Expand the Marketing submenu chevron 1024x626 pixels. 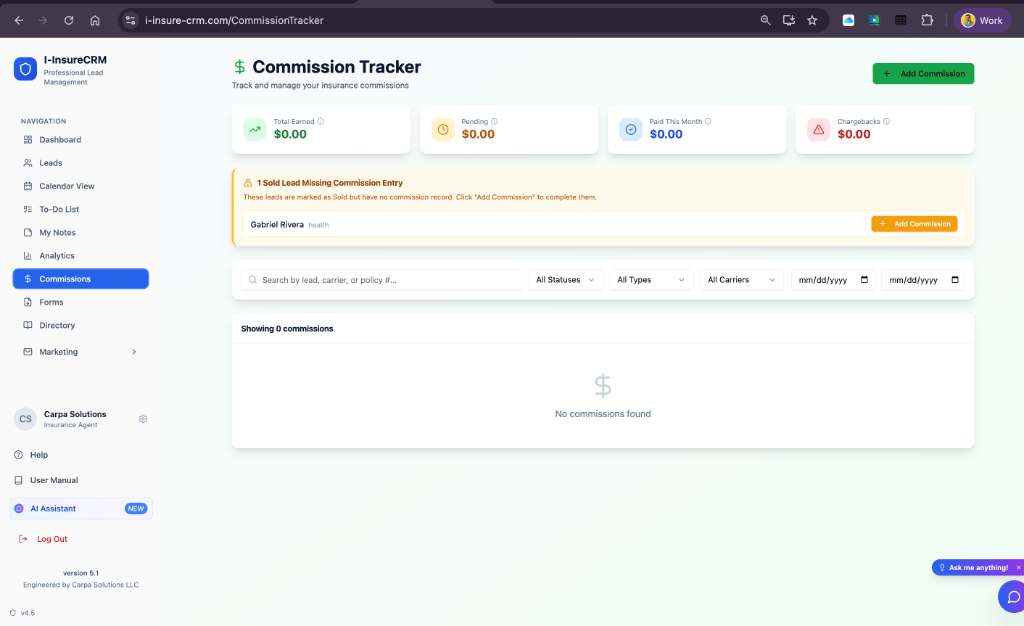[x=134, y=352]
